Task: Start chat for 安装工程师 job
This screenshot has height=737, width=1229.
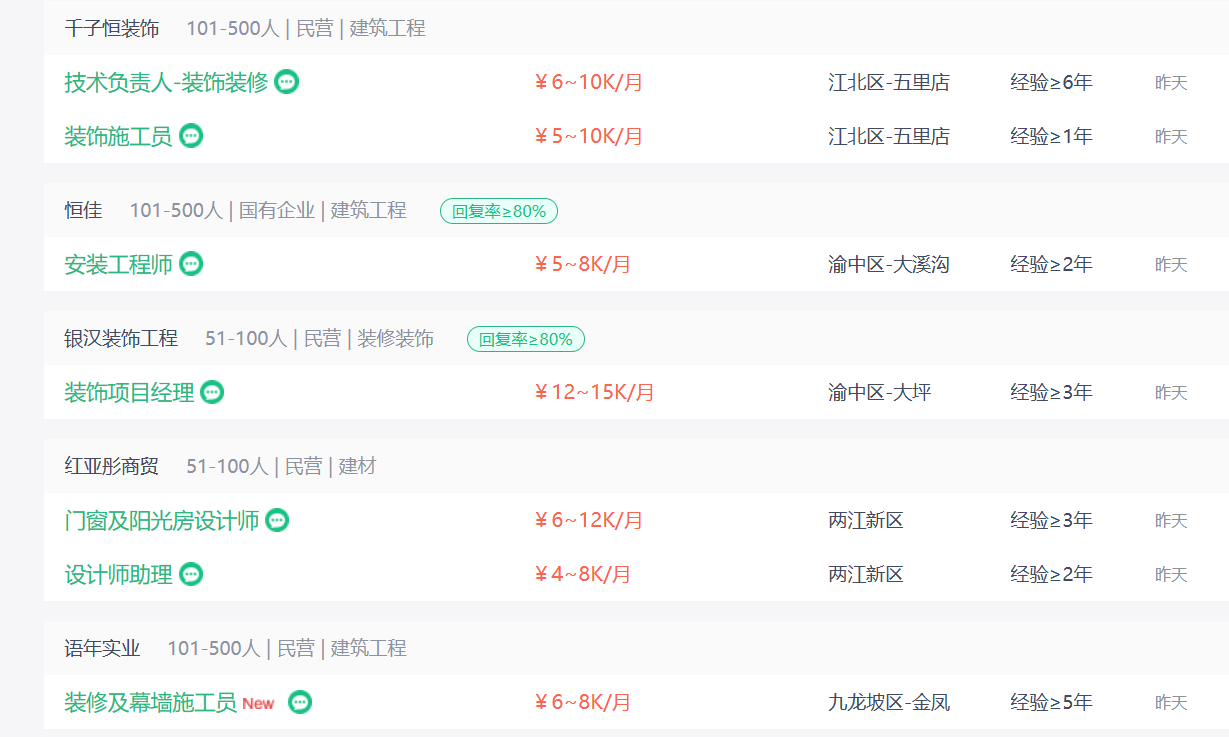Action: pyautogui.click(x=191, y=264)
